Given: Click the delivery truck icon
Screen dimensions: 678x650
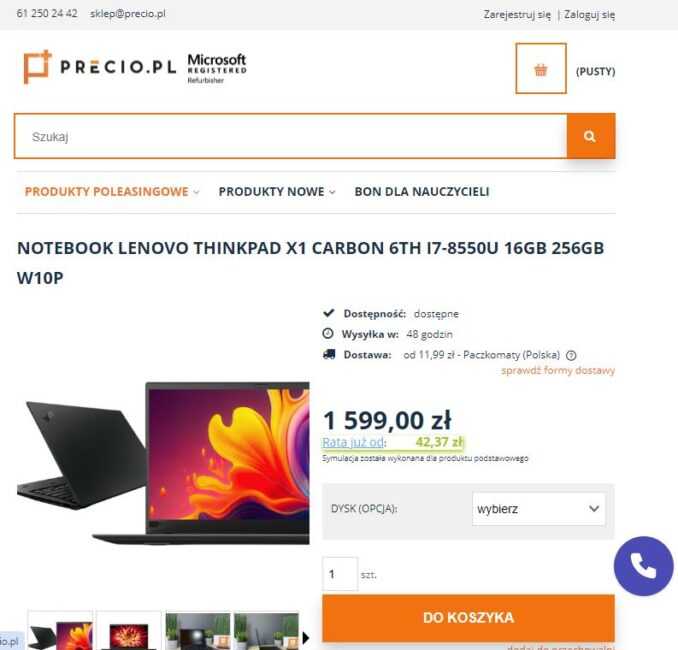Looking at the screenshot, I should click(x=329, y=355).
